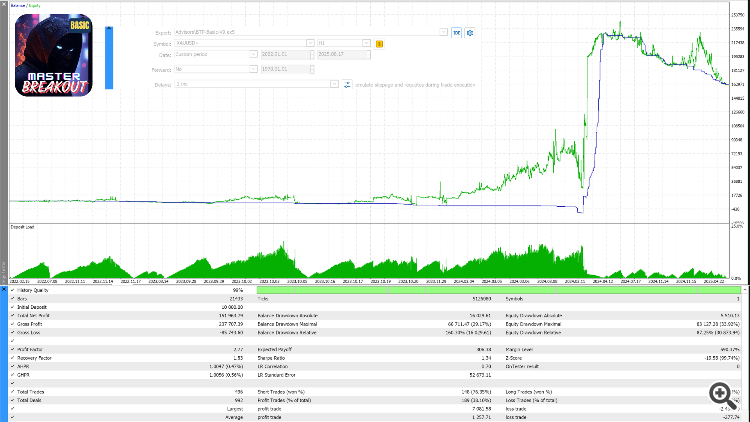
Task: Close the results panel with the X icon
Action: [3, 289]
